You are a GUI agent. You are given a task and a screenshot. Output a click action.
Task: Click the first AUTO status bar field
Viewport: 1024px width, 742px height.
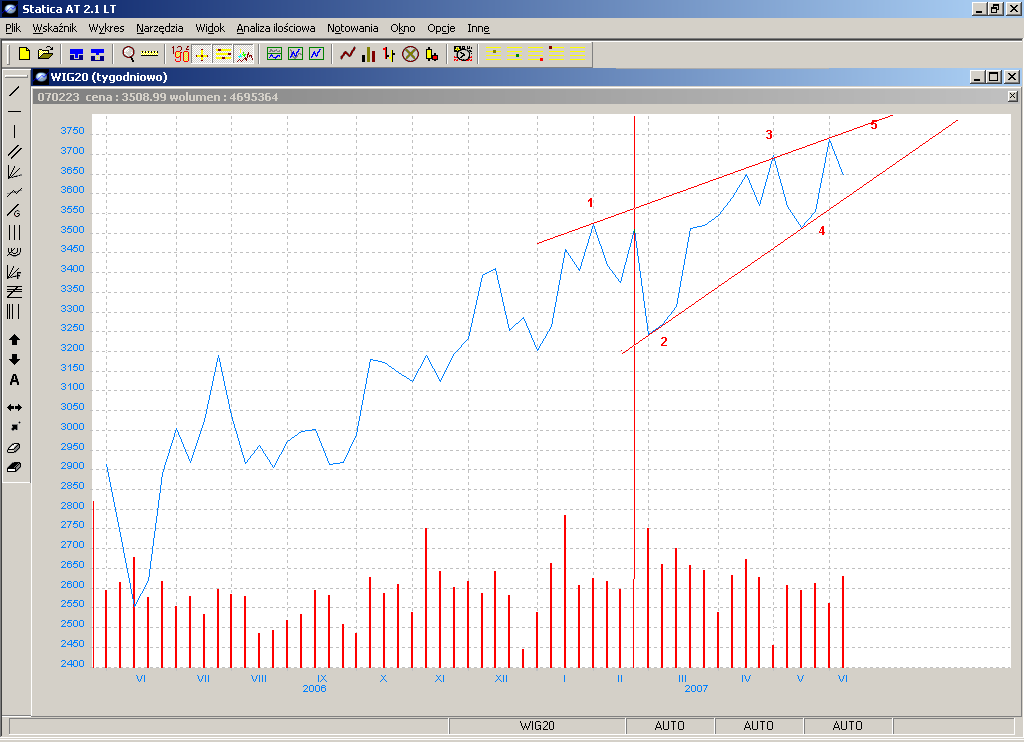669,726
